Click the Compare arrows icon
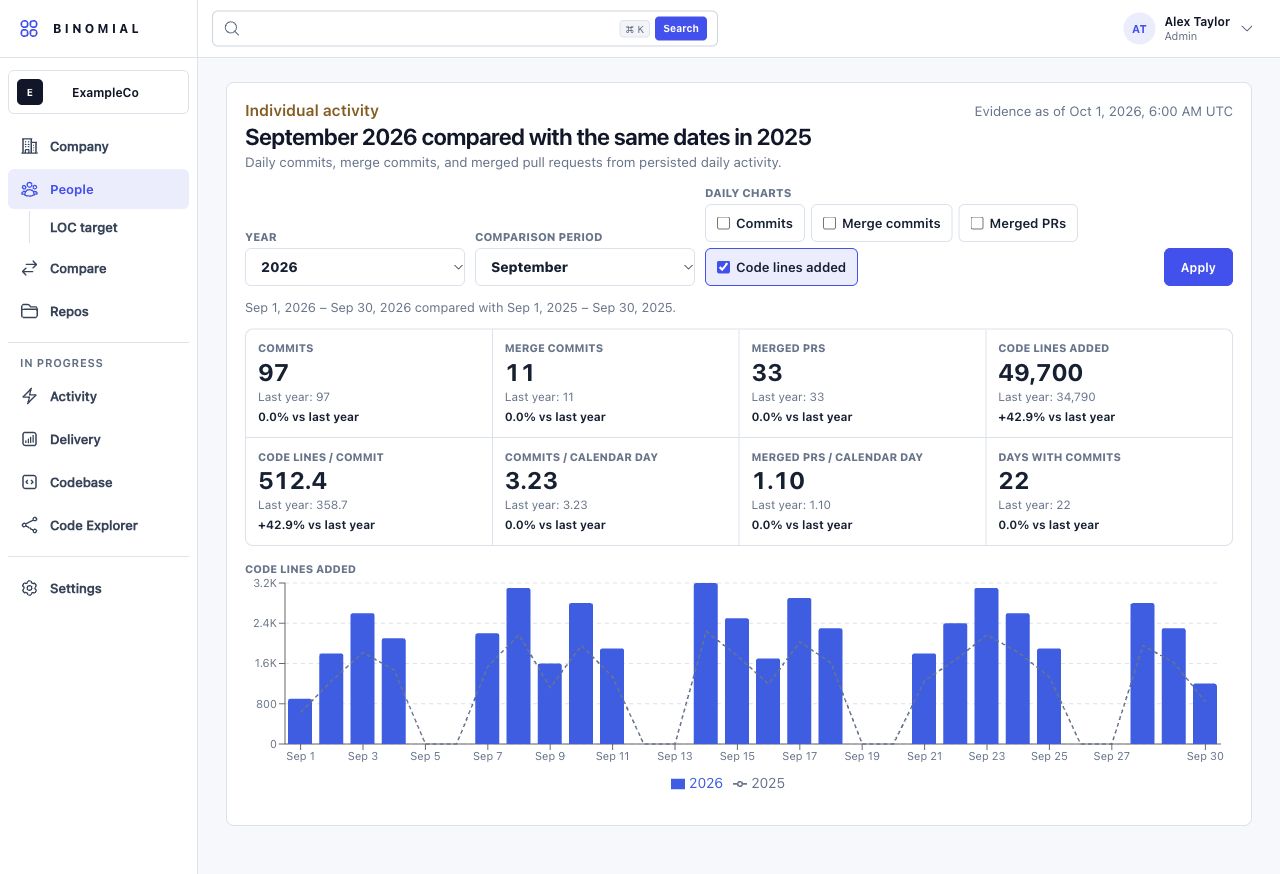Viewport: 1280px width, 874px height. coord(30,268)
